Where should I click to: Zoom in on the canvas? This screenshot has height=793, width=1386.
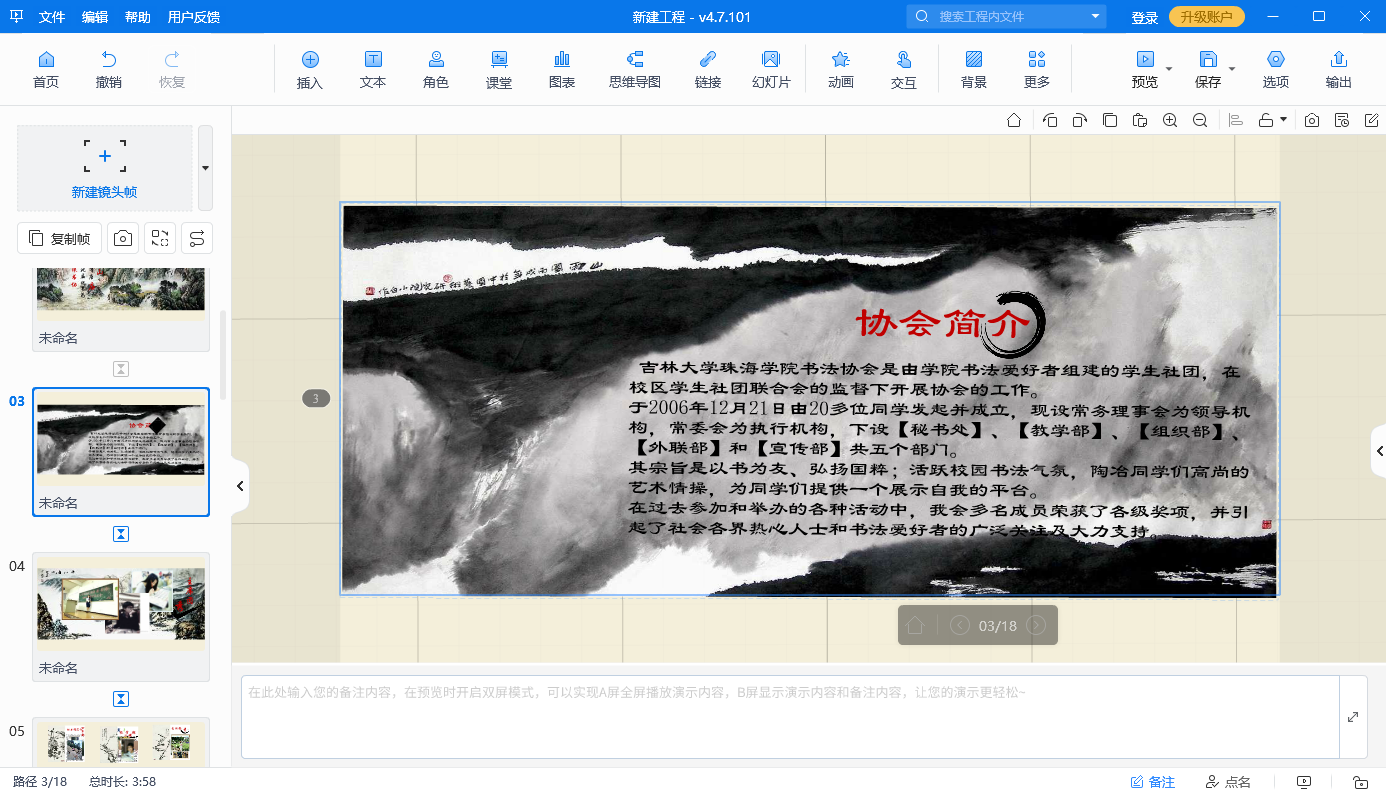point(1170,120)
